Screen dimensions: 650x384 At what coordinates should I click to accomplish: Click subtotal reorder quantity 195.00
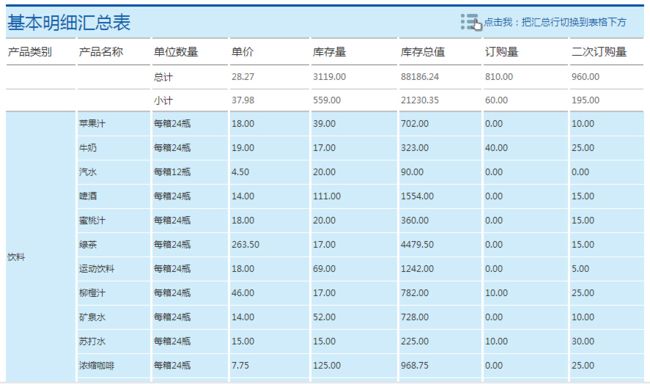pos(585,100)
